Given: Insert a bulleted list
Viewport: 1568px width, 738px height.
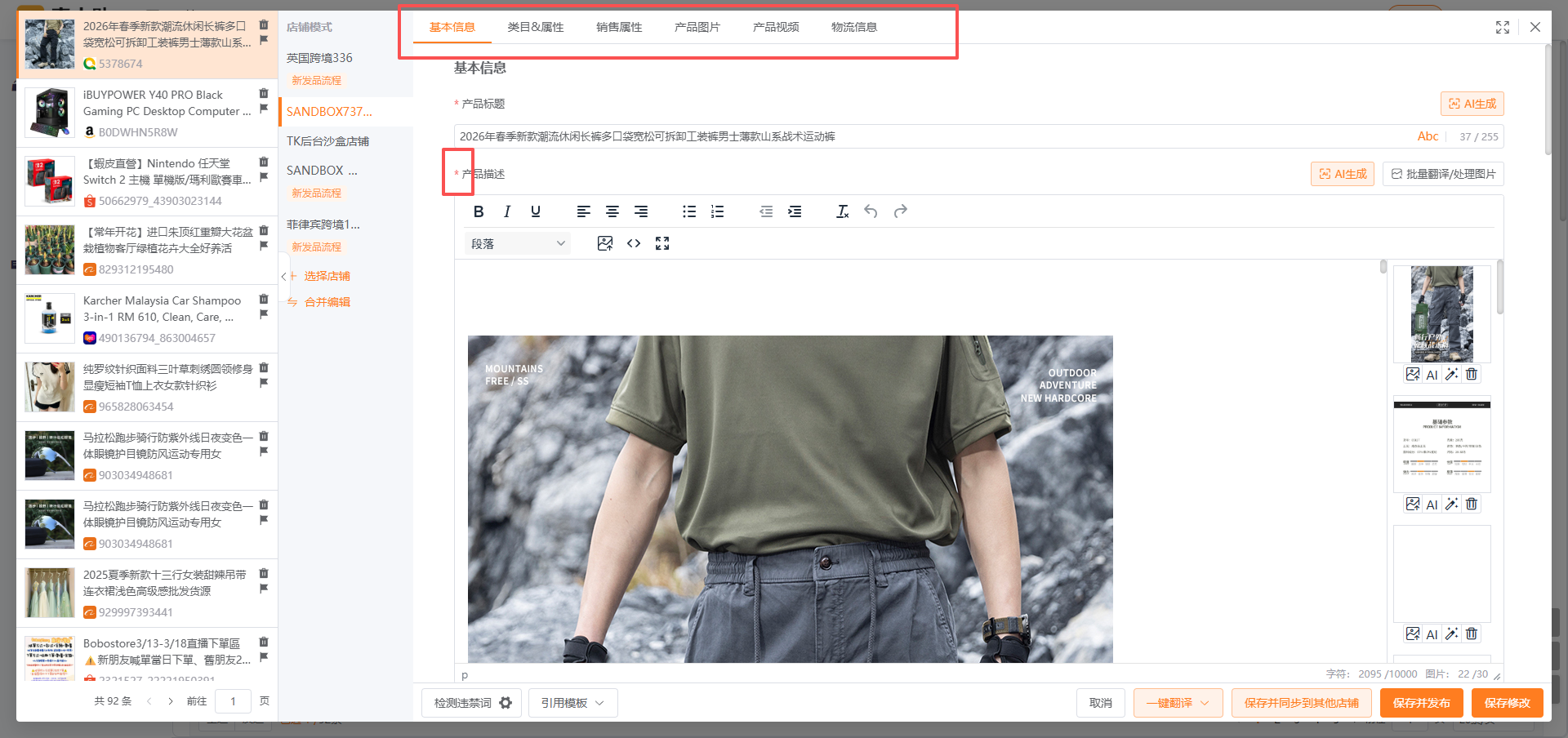Looking at the screenshot, I should tap(689, 211).
